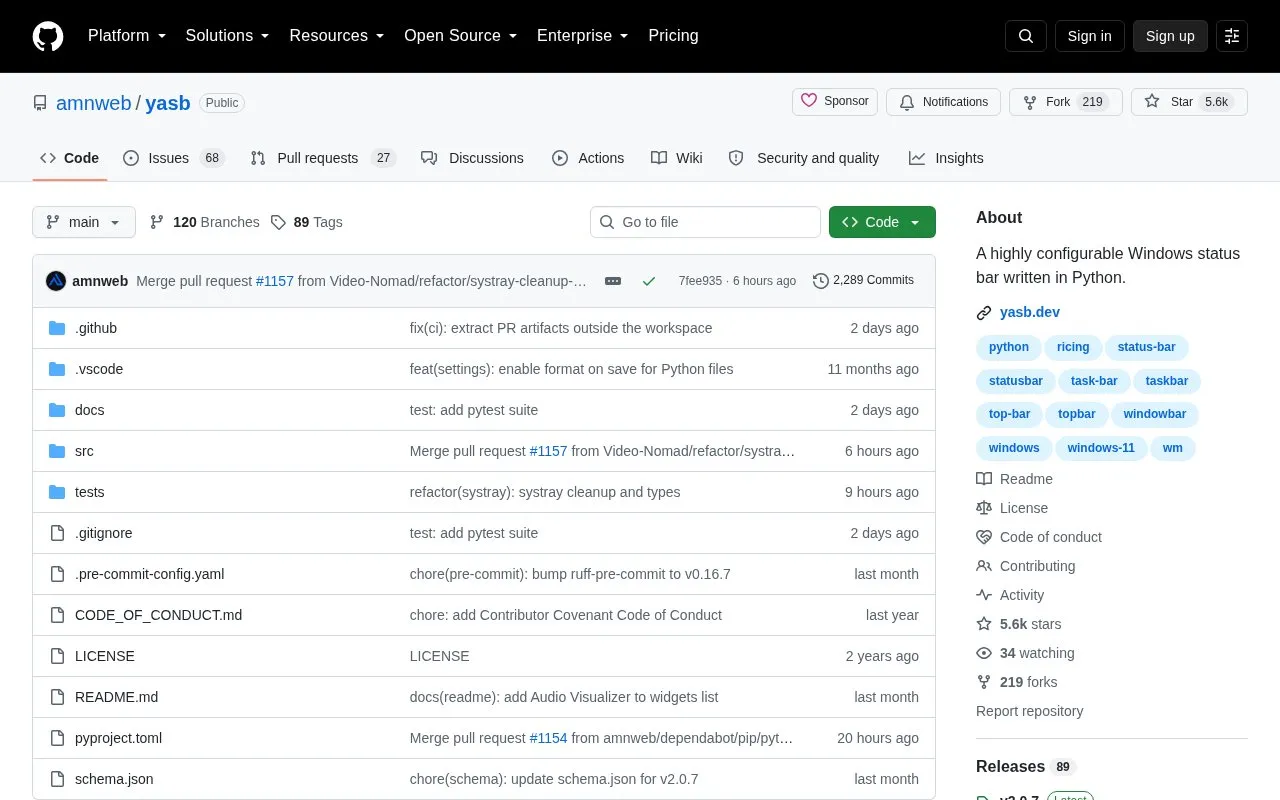The image size is (1280, 800).
Task: Click the green checkmark commit status icon
Action: (x=649, y=281)
